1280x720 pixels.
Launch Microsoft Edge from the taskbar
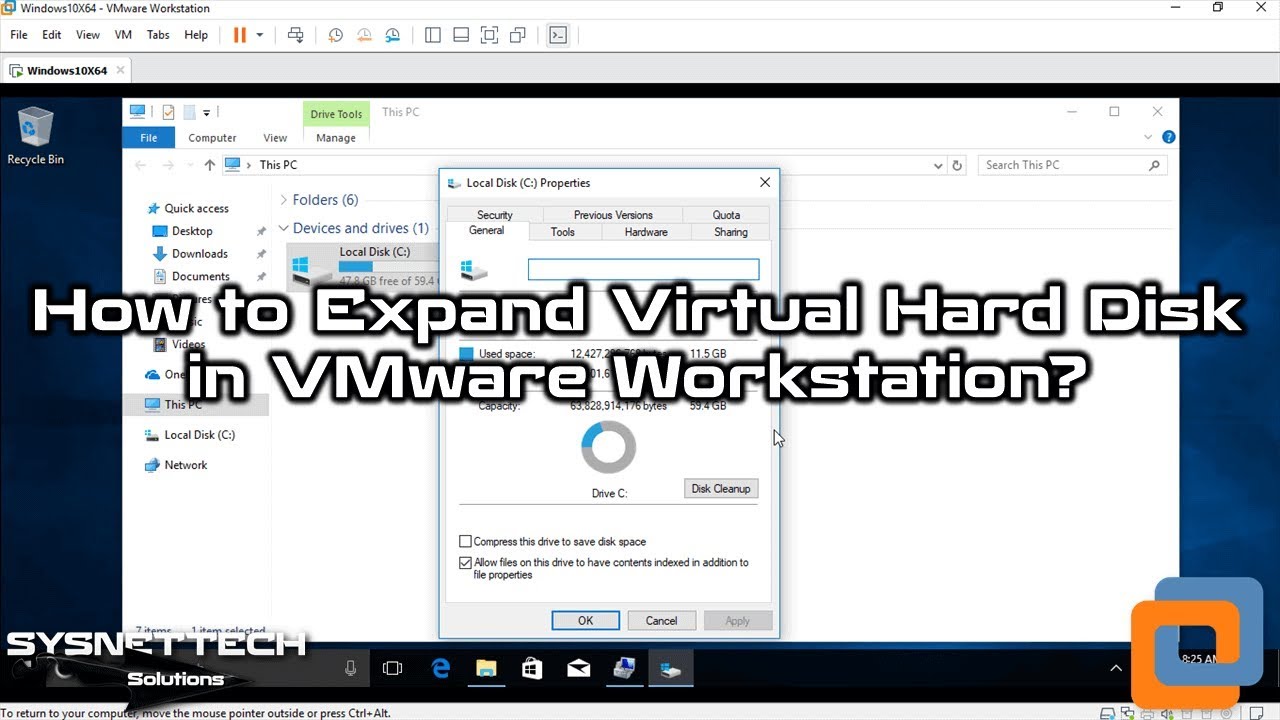[441, 668]
